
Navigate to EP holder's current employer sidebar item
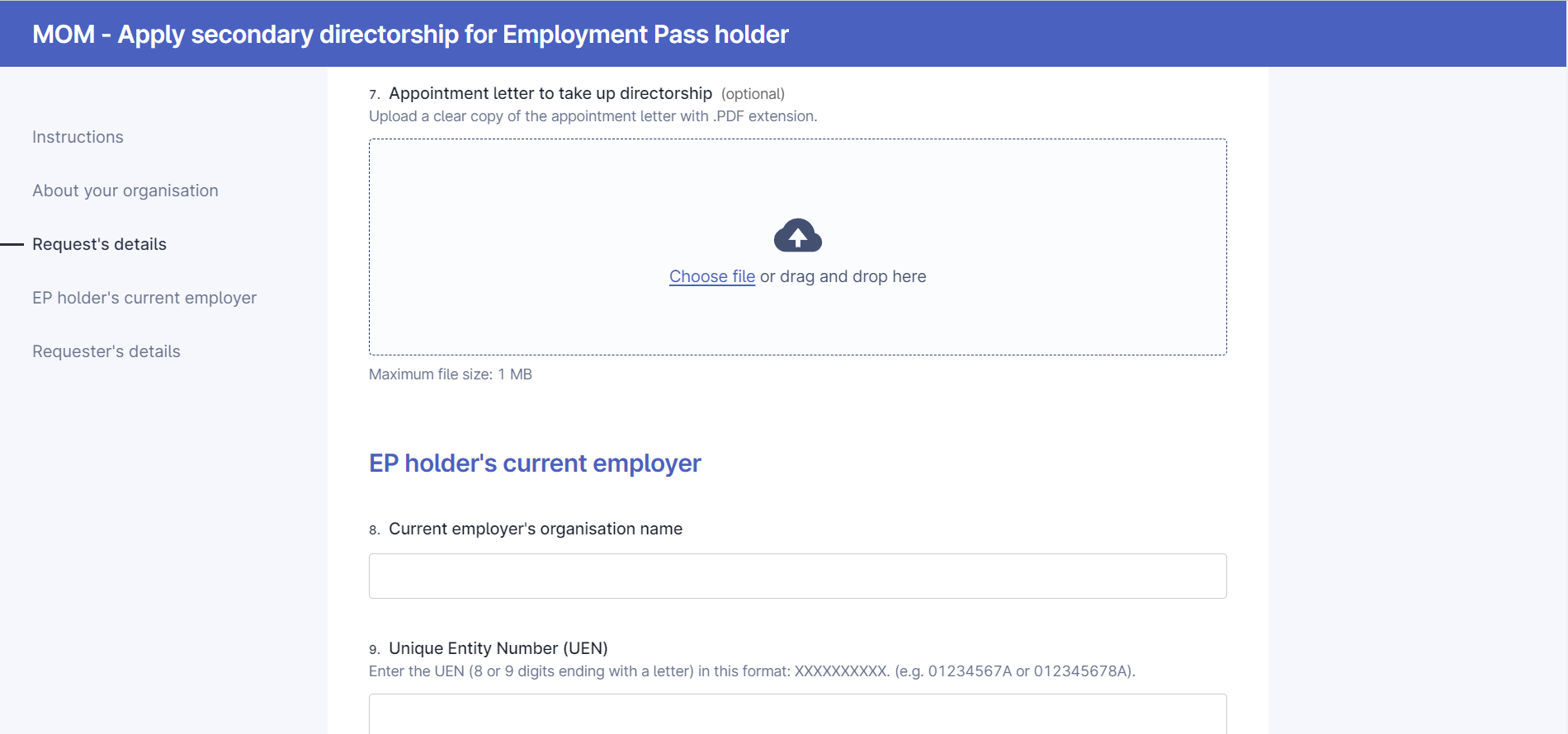(x=144, y=298)
